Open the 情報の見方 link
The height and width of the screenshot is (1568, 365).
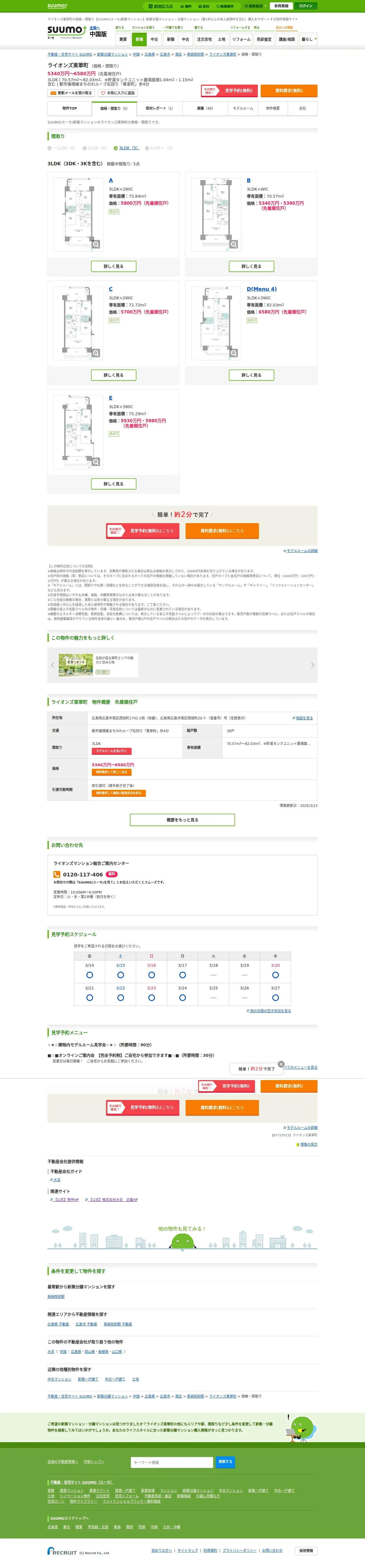tap(306, 1144)
